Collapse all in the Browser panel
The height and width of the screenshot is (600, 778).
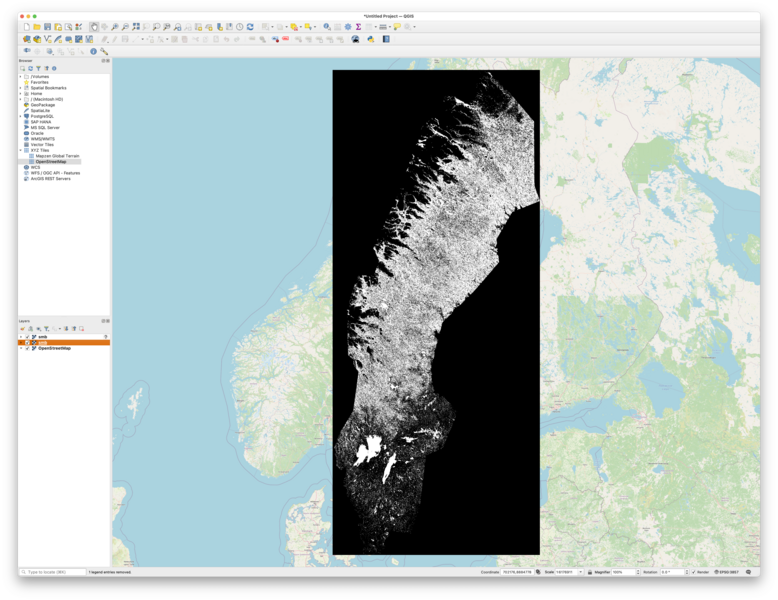coord(46,68)
